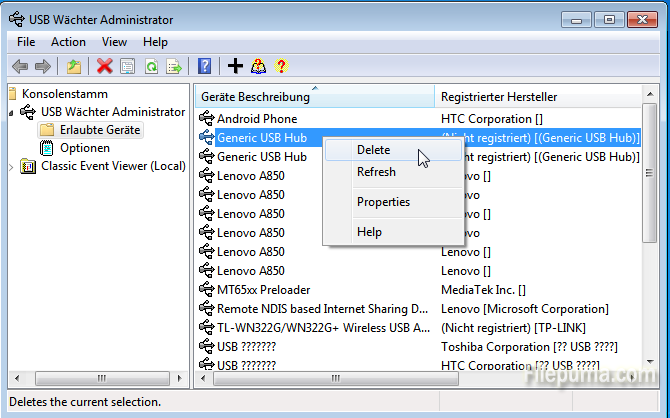Open the Action menu
670x418 pixels.
click(x=68, y=42)
